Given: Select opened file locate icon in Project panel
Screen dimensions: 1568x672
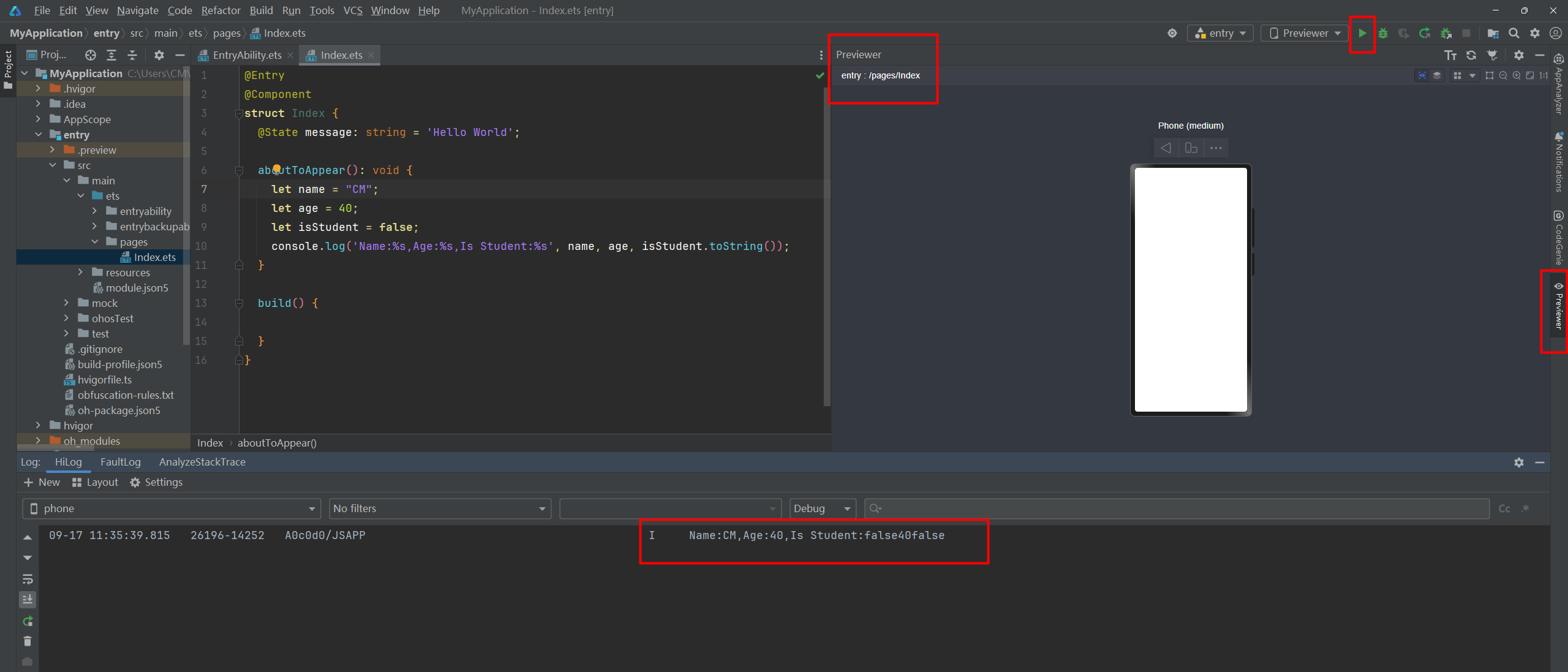Looking at the screenshot, I should (x=91, y=55).
